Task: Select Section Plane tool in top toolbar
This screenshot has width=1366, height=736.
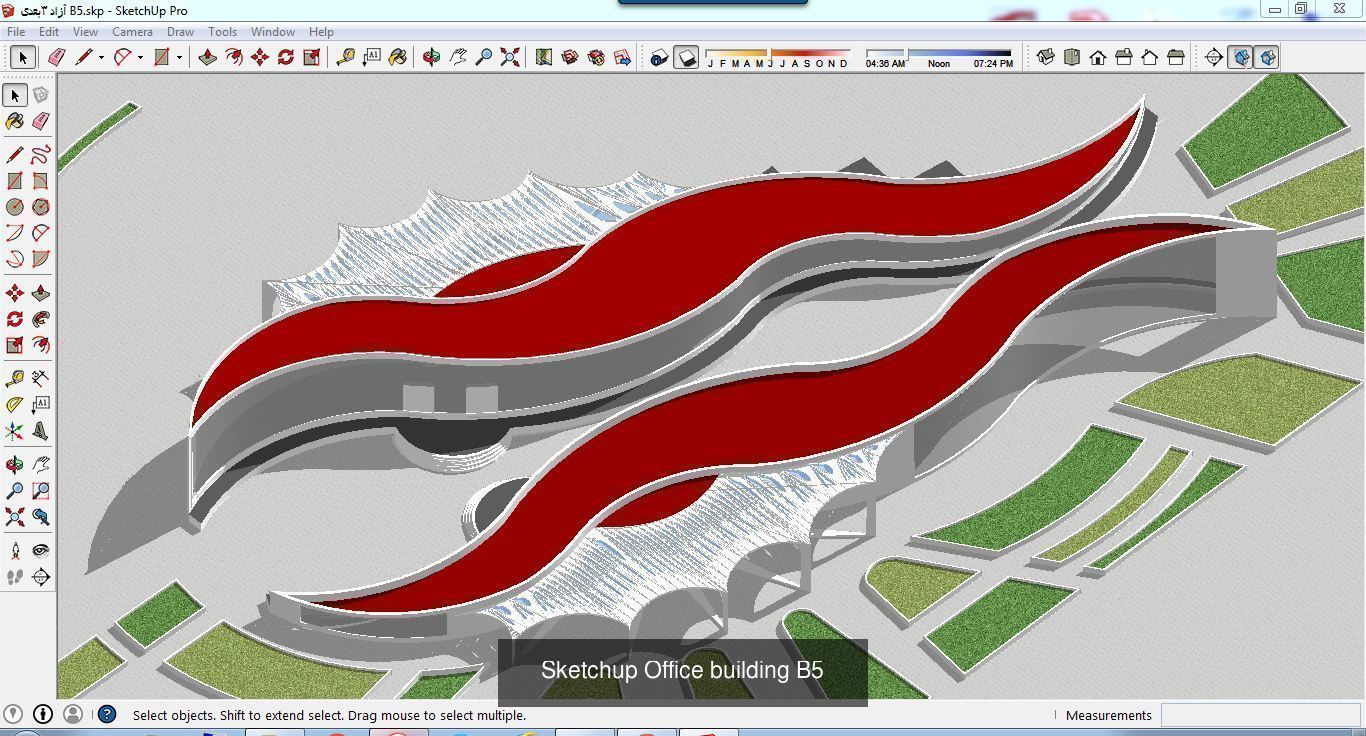Action: (1214, 57)
